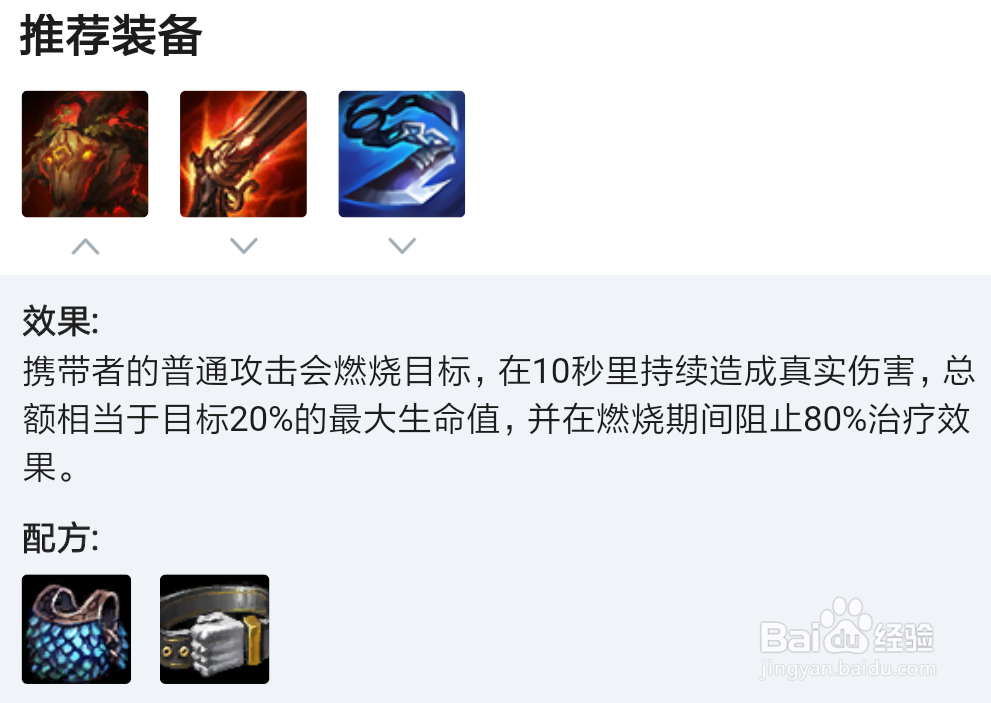Open the jingyan.baidu.com watermark link
Viewport: 991px width, 703px height.
(848, 668)
